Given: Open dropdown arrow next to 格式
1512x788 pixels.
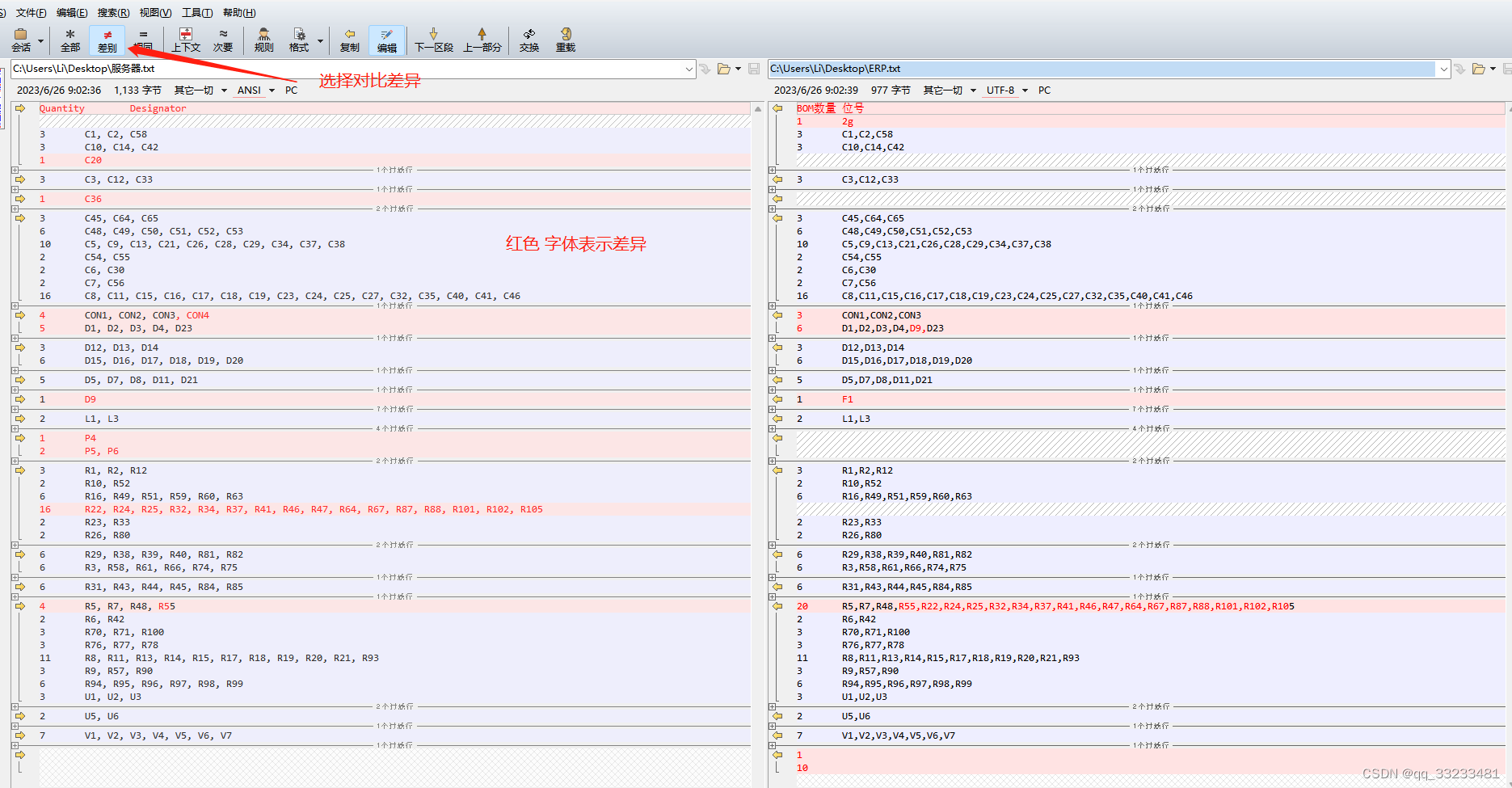Looking at the screenshot, I should pos(320,40).
